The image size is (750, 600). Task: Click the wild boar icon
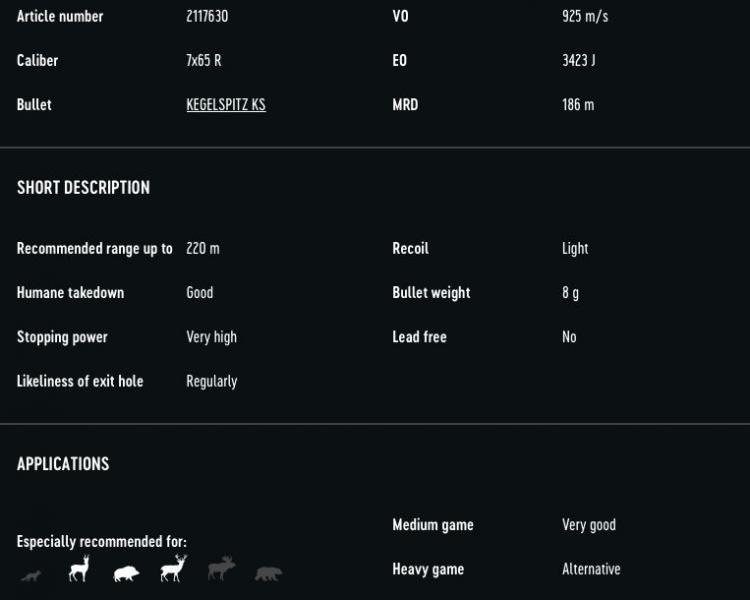[x=126, y=573]
